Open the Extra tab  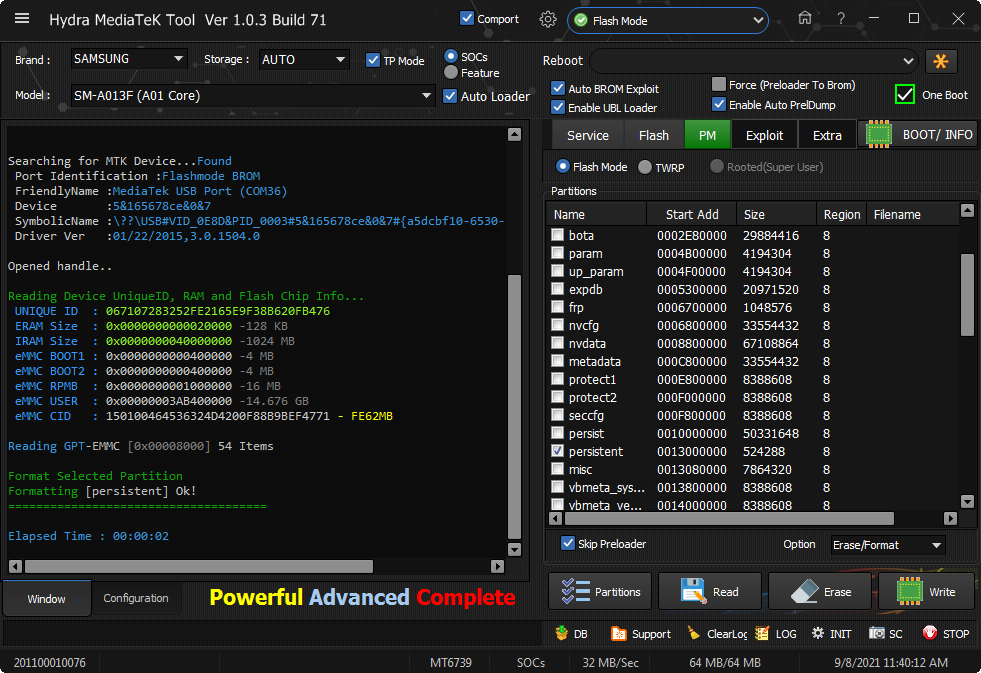click(x=827, y=135)
